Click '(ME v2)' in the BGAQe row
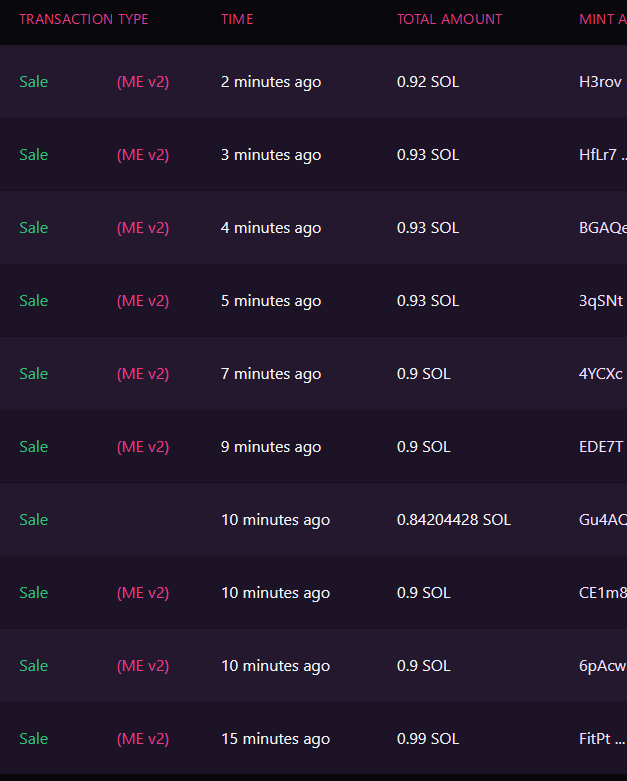This screenshot has width=627, height=781. [x=143, y=228]
